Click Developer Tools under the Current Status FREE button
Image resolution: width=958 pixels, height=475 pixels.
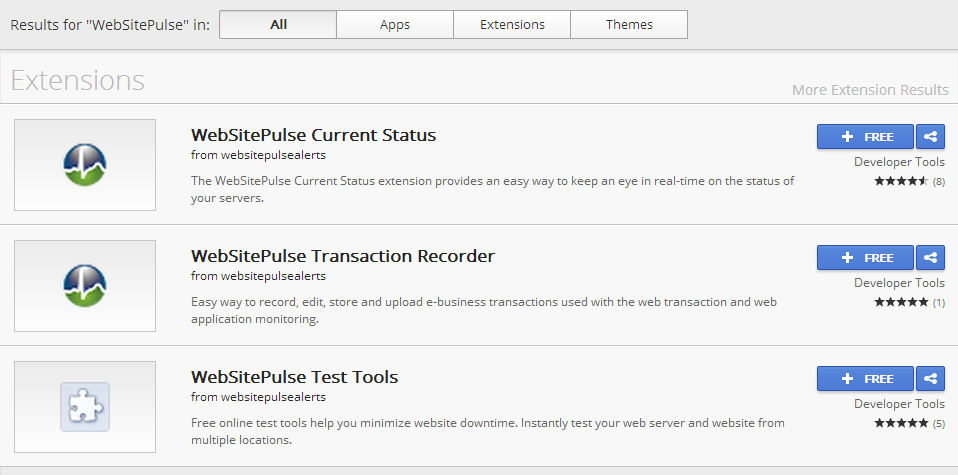[x=899, y=162]
